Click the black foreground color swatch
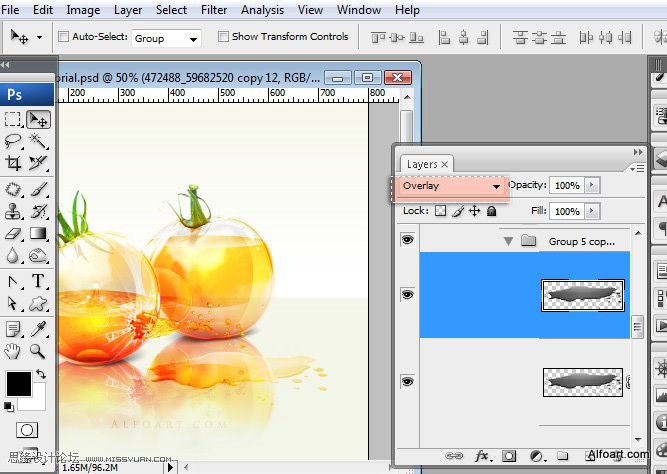Viewport: 667px width, 474px height. (x=18, y=383)
